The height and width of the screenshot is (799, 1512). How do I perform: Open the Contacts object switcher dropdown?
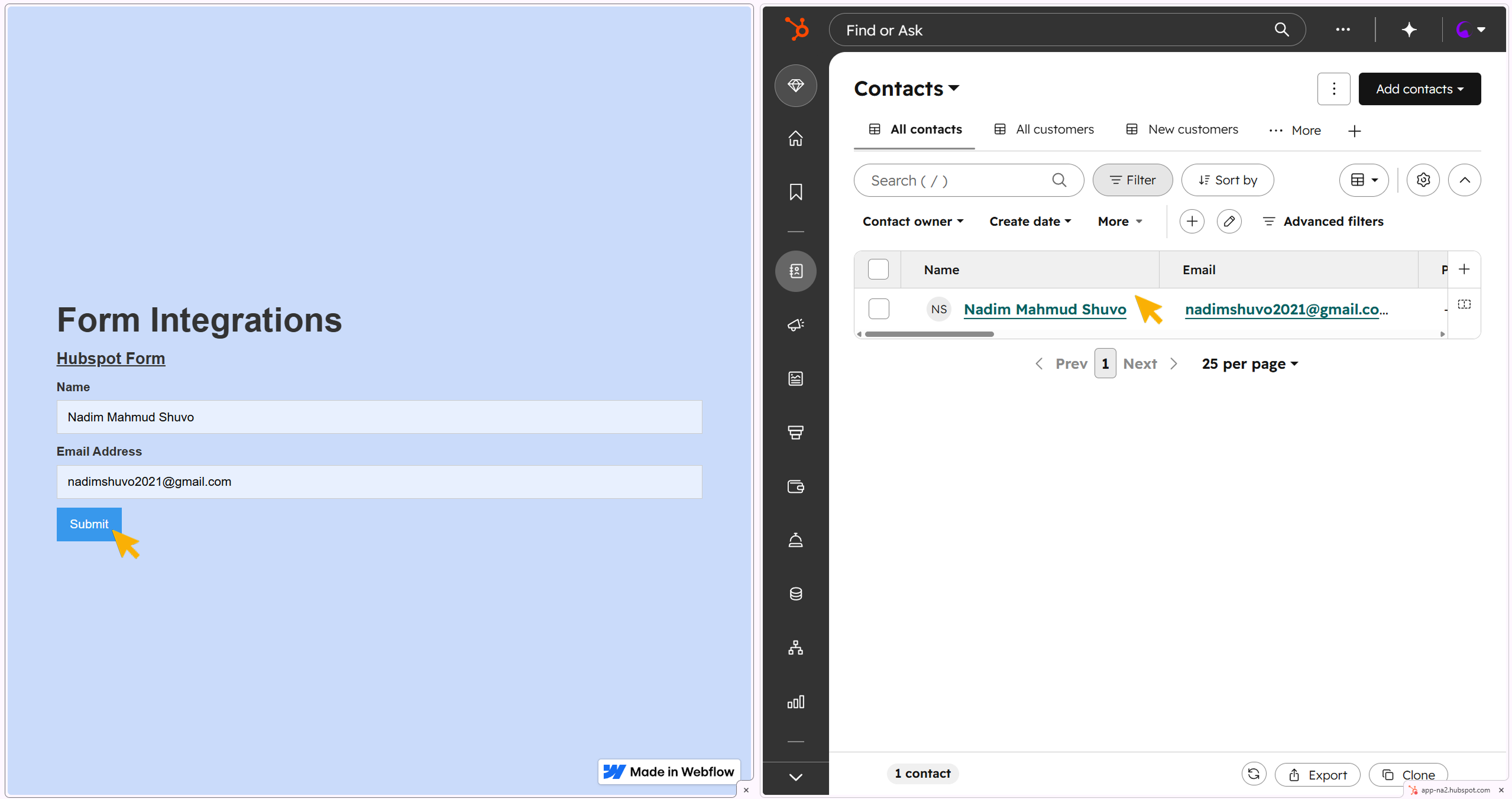906,89
